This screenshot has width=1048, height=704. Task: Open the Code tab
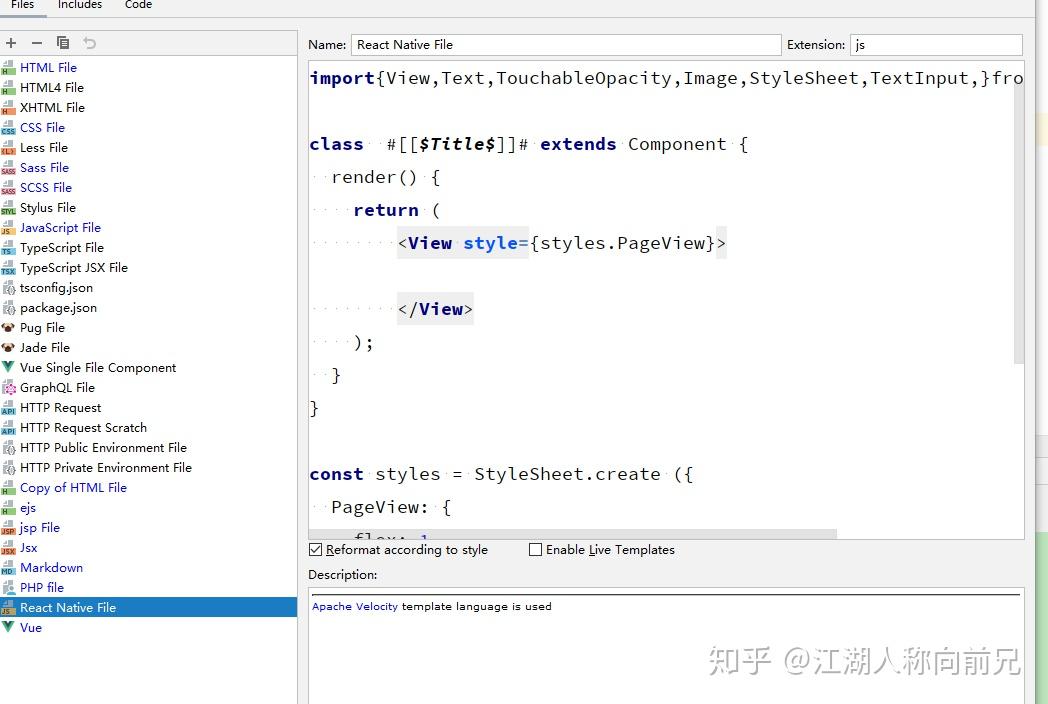coord(138,5)
